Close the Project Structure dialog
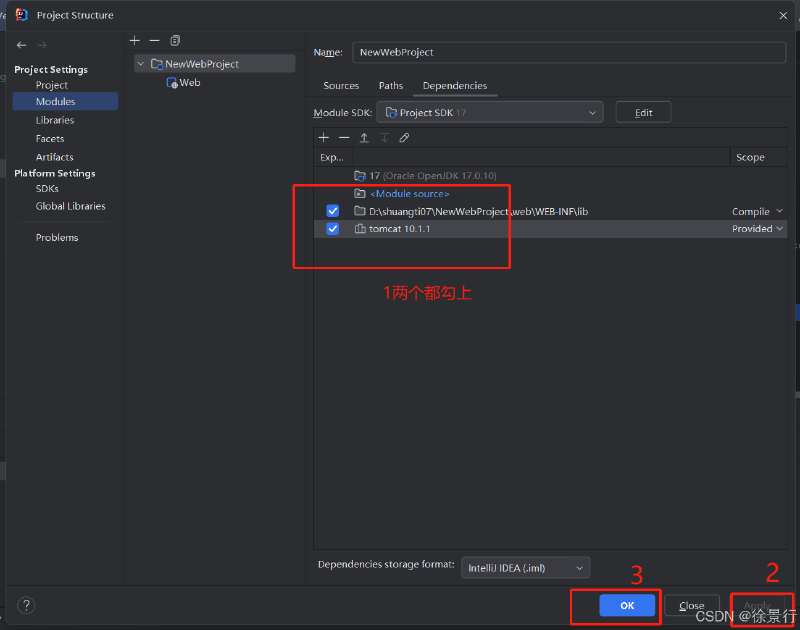 [x=783, y=15]
